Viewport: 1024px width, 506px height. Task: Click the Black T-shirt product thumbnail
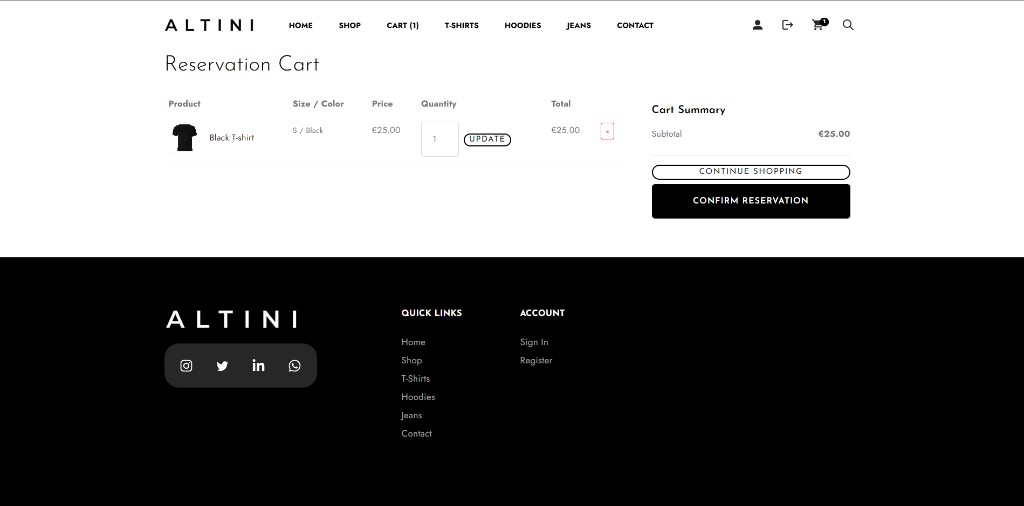click(184, 137)
